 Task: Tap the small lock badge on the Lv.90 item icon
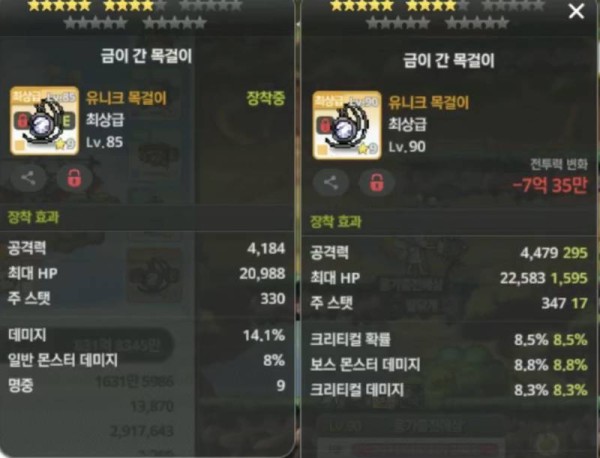[324, 126]
